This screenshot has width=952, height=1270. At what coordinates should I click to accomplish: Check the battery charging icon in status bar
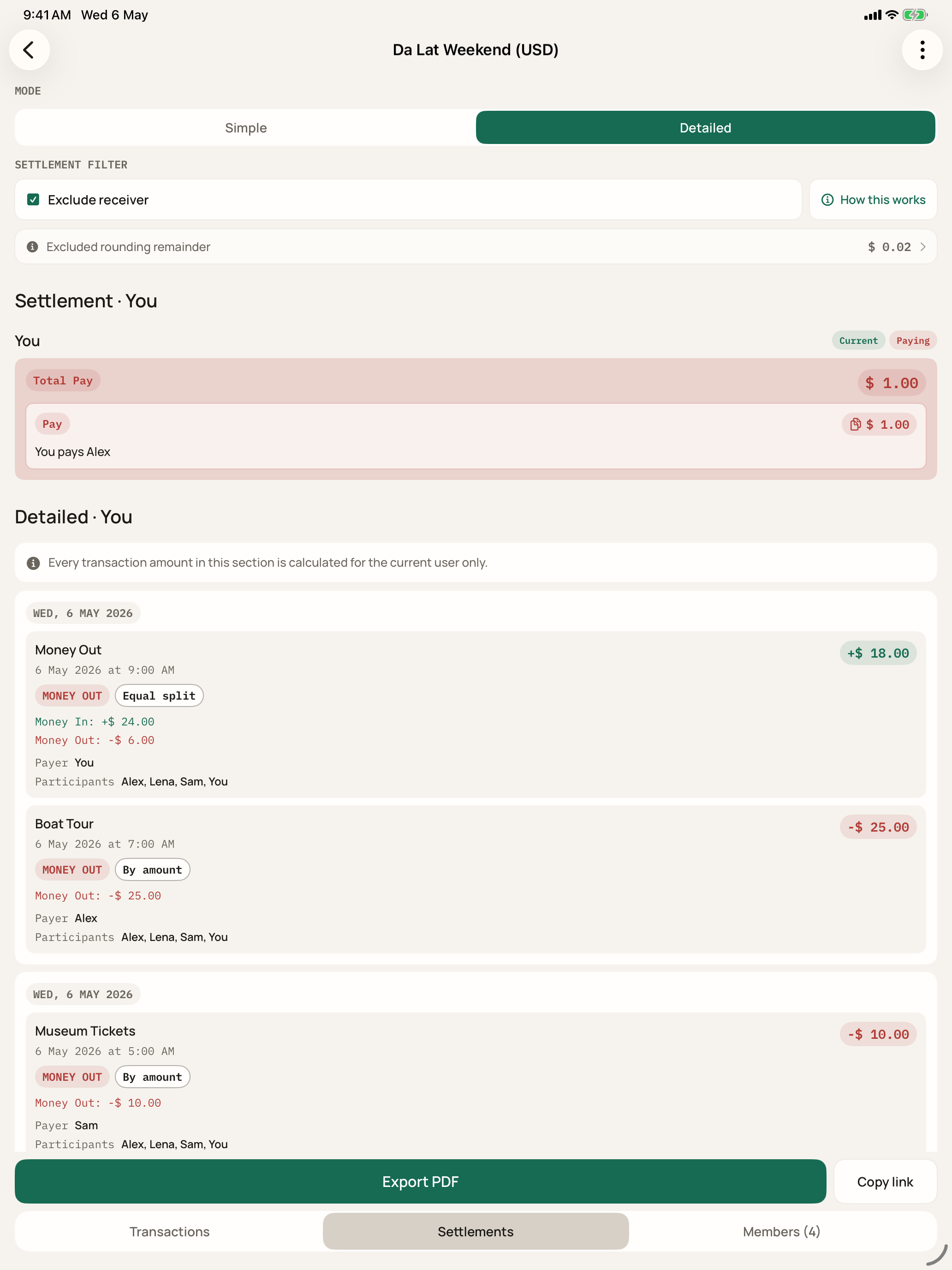(x=915, y=15)
